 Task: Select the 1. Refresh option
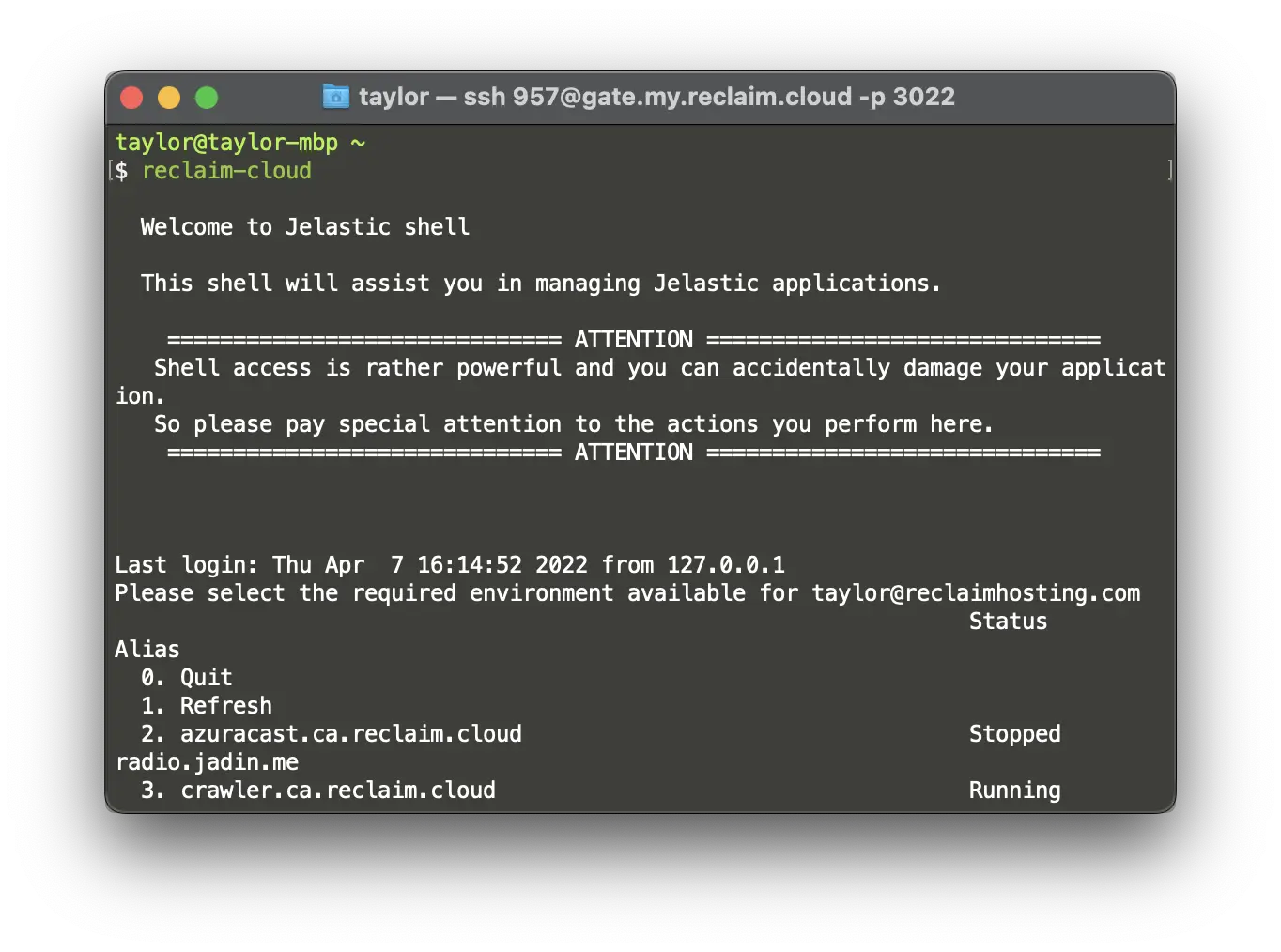[x=207, y=706]
